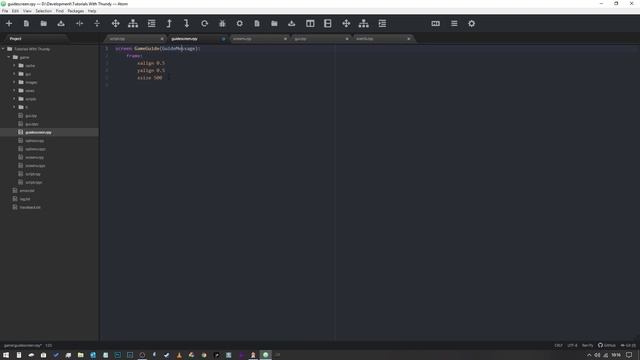Click the UTF-8 encoding selector
This screenshot has width=640, height=360.
click(x=572, y=345)
